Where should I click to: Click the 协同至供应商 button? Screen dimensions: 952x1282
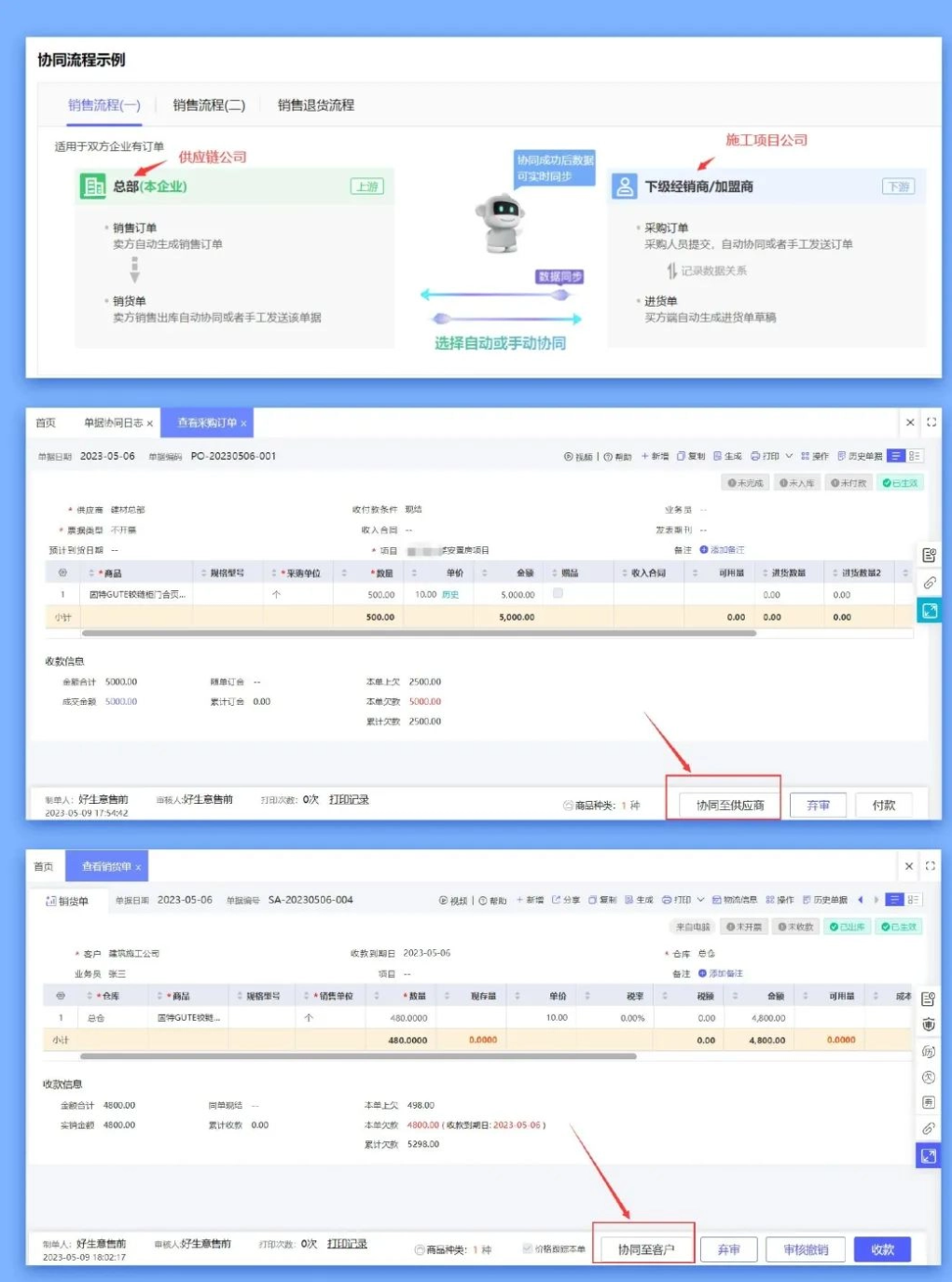point(729,806)
